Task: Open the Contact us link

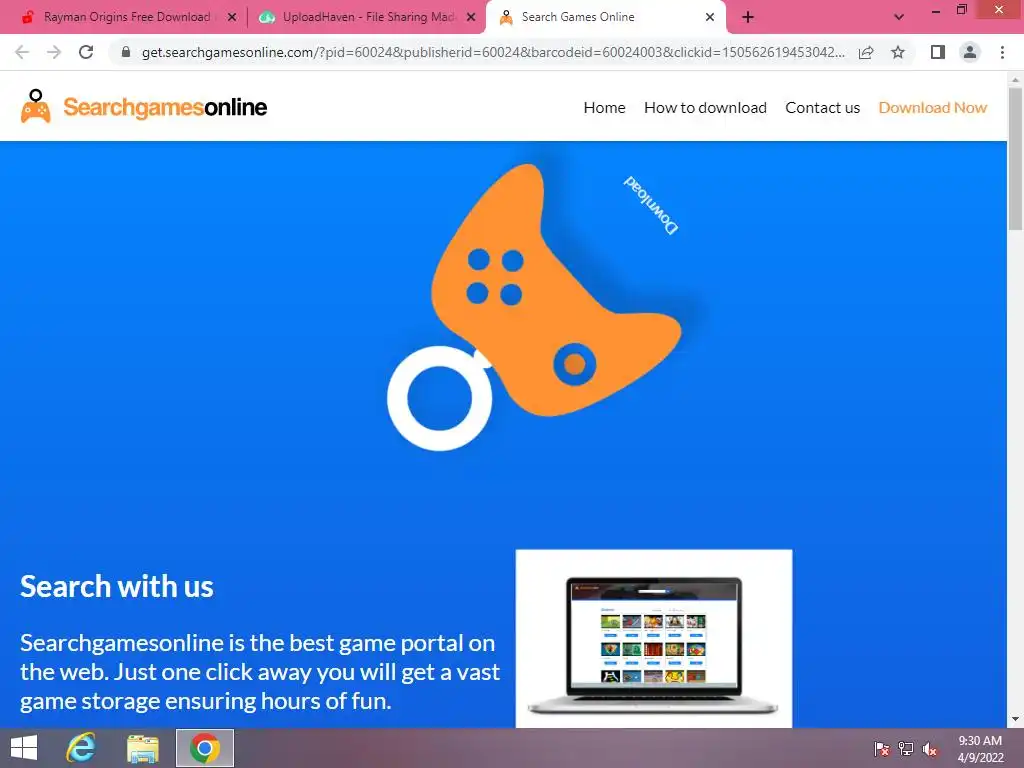Action: (x=822, y=108)
